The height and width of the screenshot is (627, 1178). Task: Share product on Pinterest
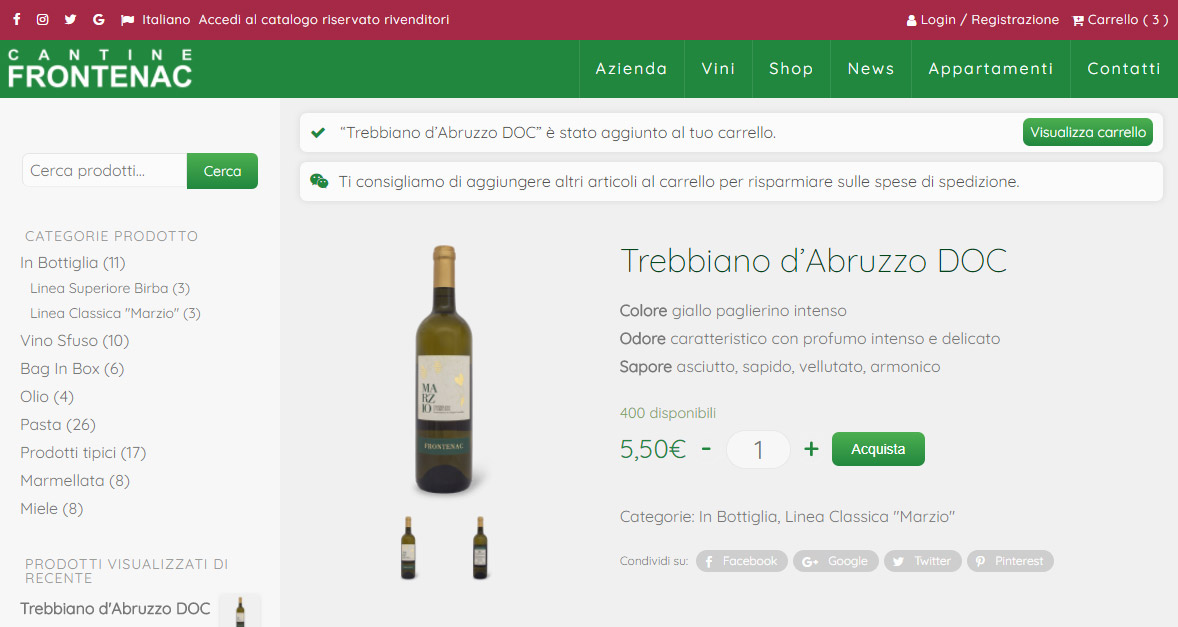[1010, 561]
